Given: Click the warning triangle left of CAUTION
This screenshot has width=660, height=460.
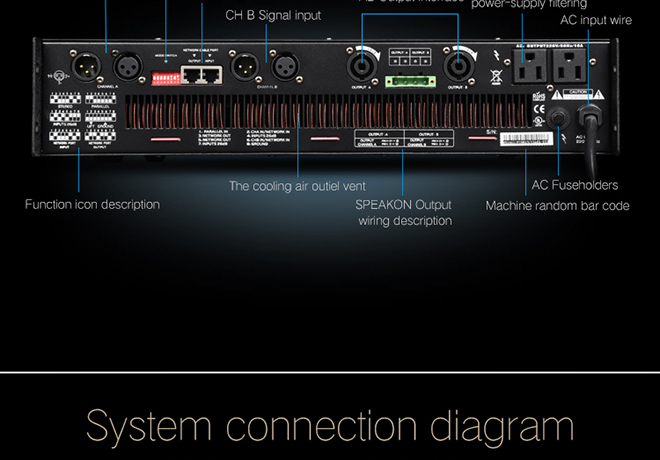Looking at the screenshot, I should pos(558,94).
